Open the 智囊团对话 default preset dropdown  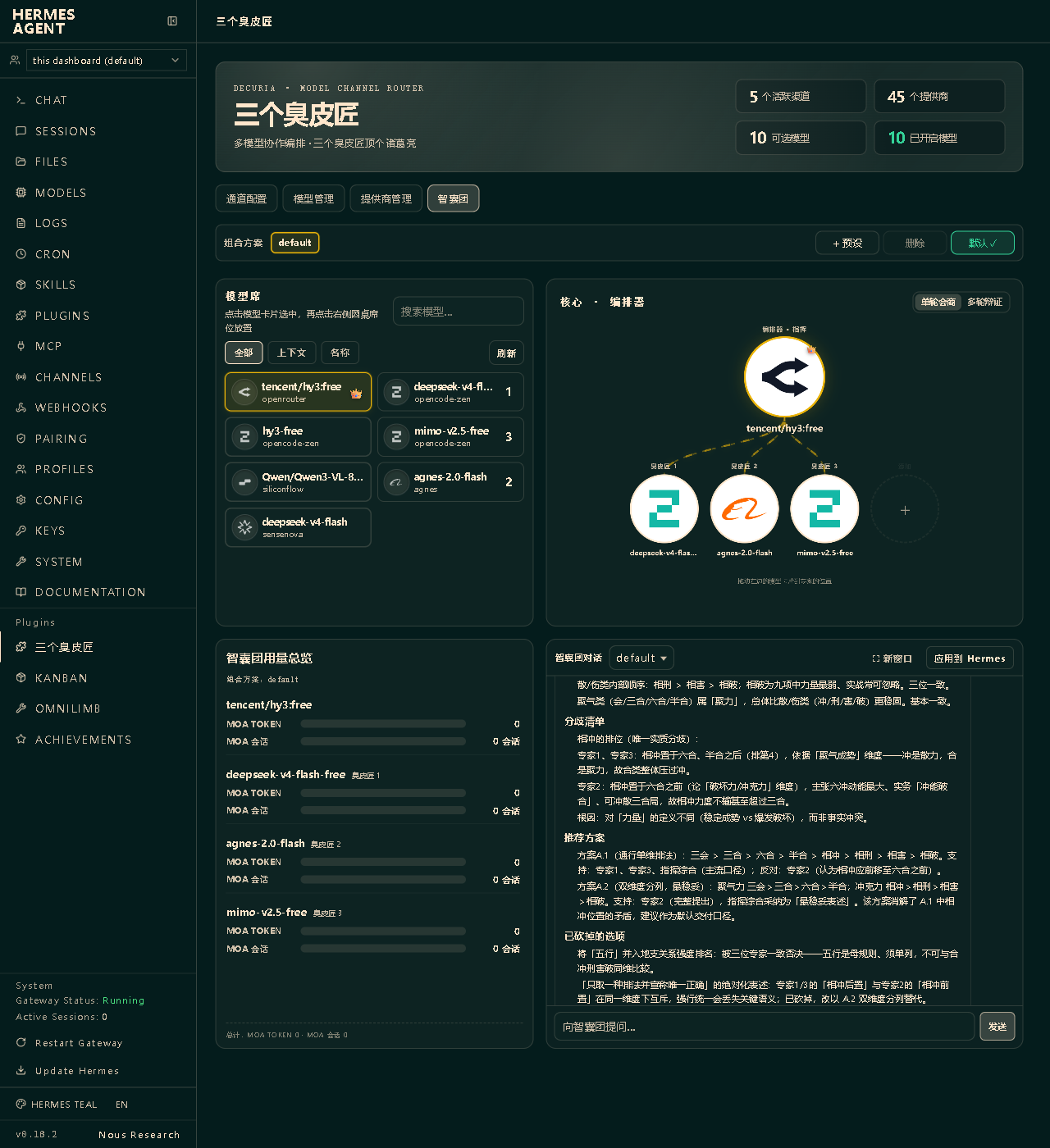(641, 658)
